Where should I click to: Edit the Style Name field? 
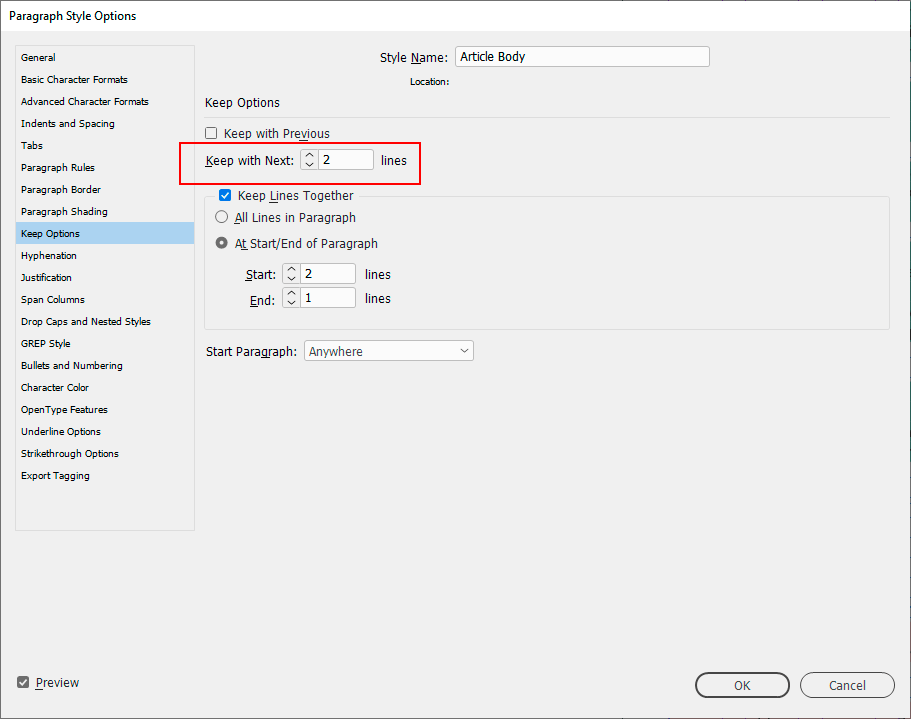(x=582, y=56)
